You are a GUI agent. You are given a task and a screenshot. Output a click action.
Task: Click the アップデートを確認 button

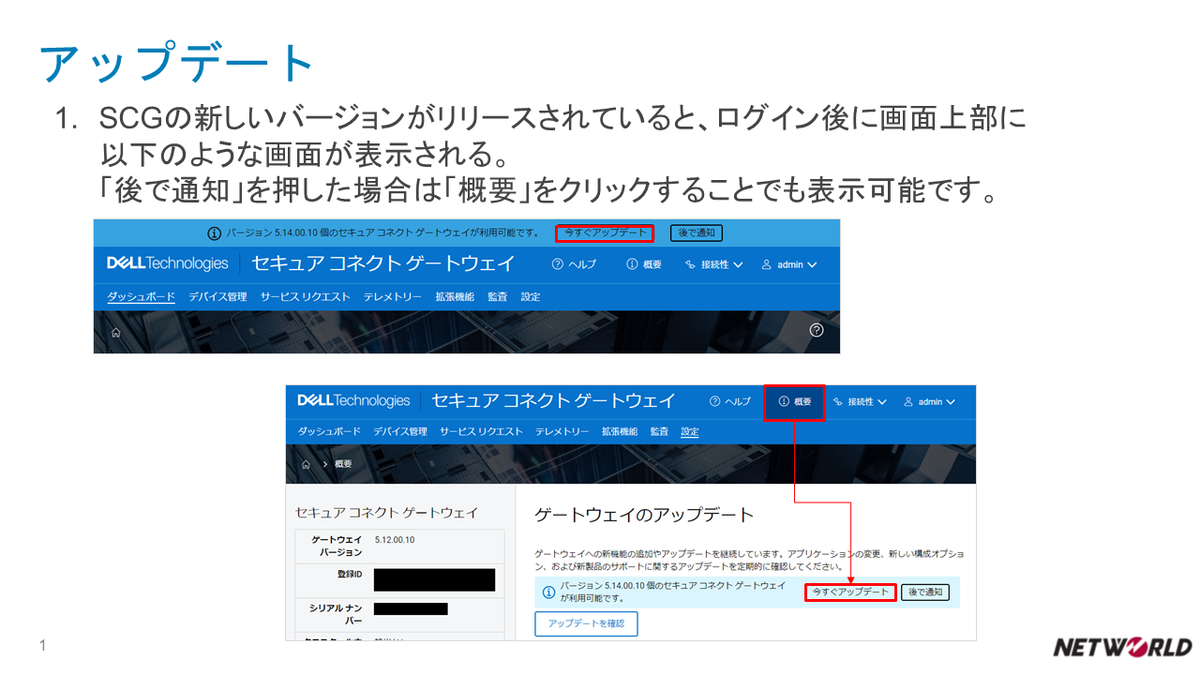click(x=586, y=623)
